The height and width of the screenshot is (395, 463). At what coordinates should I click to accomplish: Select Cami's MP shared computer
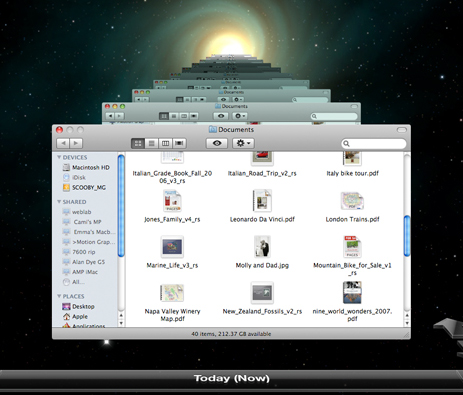click(x=82, y=222)
